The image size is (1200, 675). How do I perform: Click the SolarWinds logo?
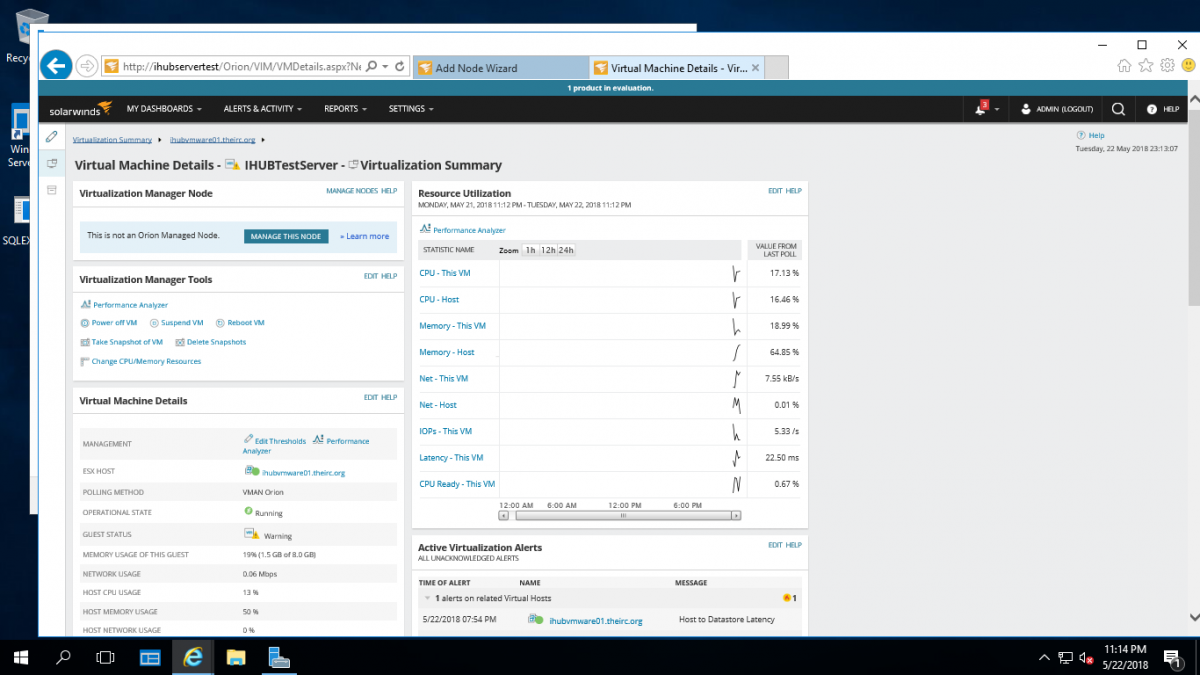point(79,108)
